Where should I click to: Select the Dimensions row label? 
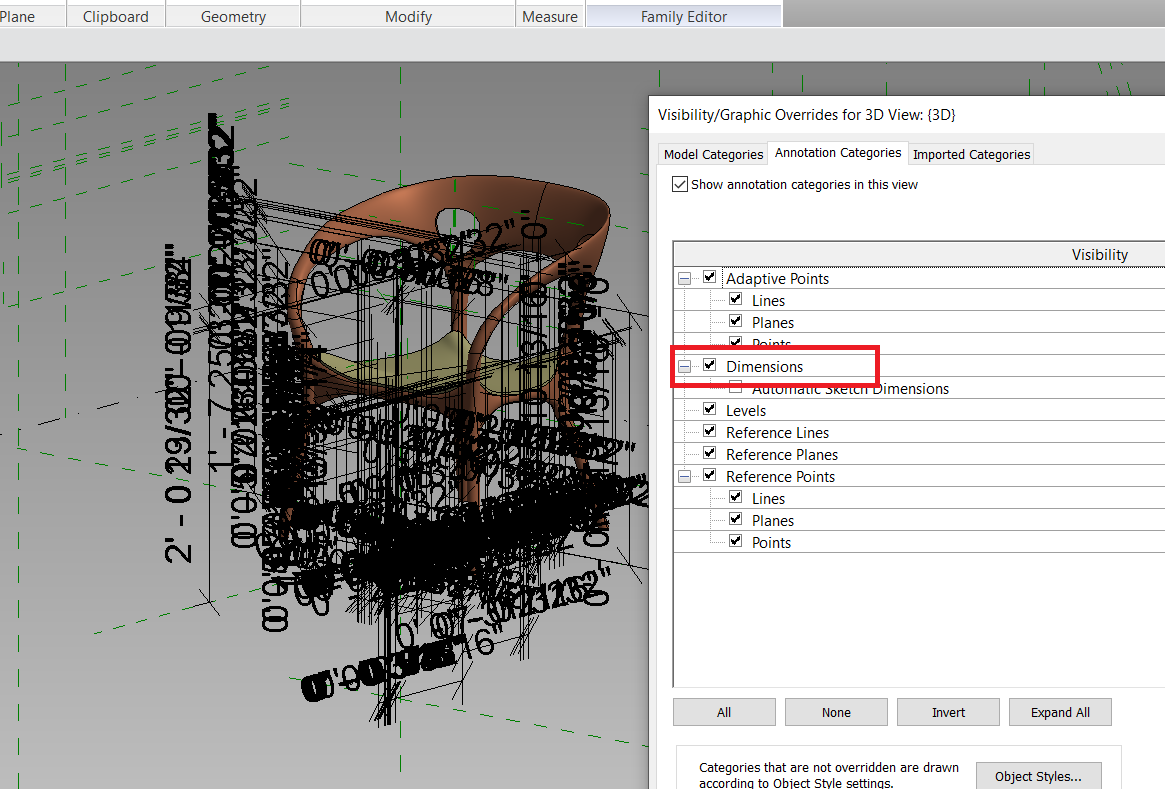(765, 366)
